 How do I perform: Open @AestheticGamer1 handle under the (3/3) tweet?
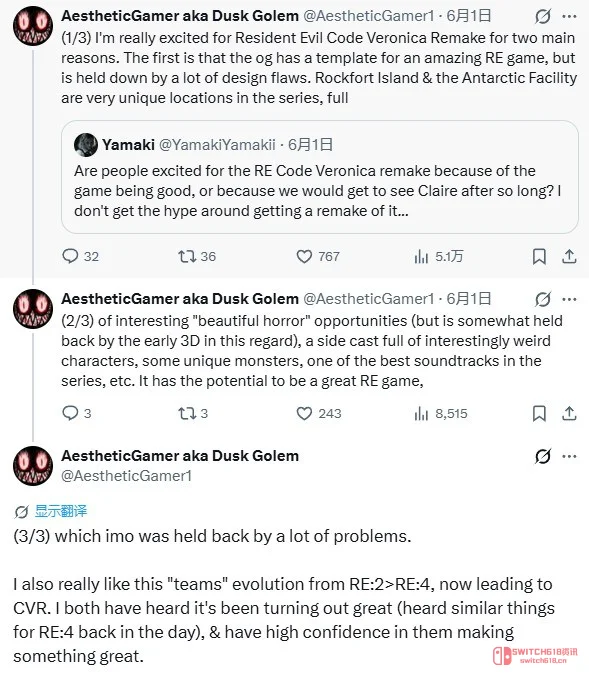click(127, 476)
